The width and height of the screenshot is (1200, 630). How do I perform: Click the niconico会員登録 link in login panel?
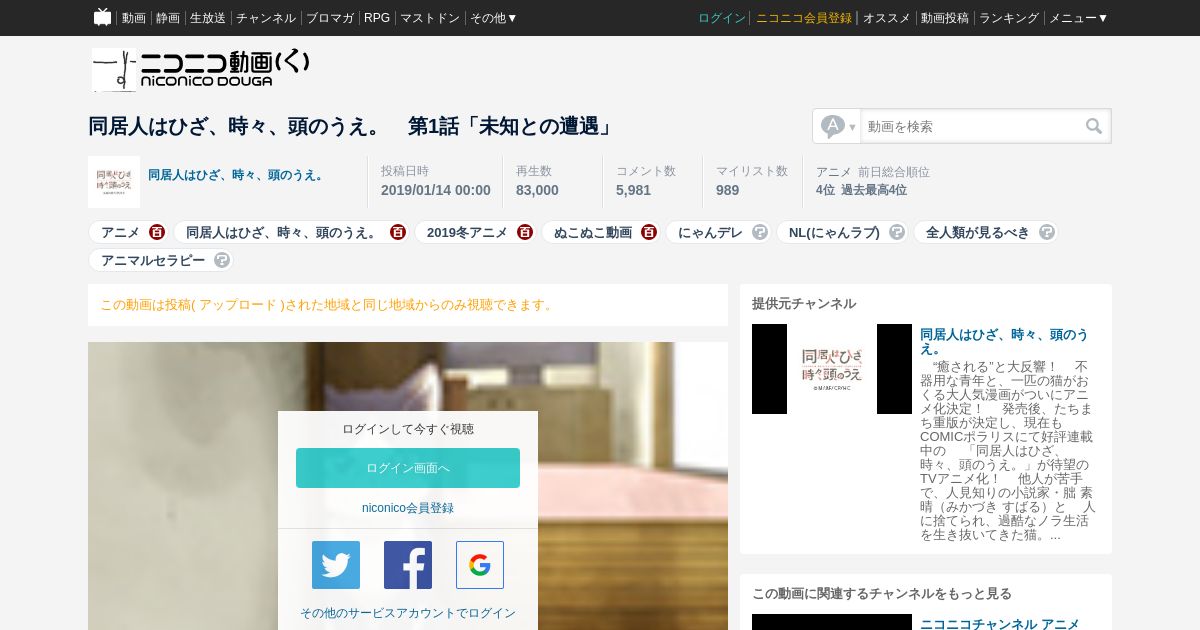(408, 508)
